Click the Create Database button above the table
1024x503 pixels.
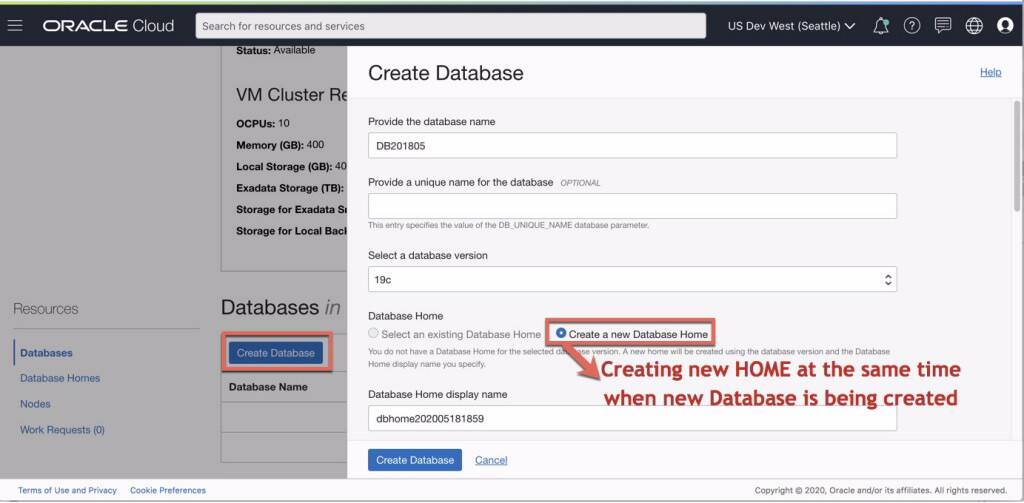coord(276,353)
